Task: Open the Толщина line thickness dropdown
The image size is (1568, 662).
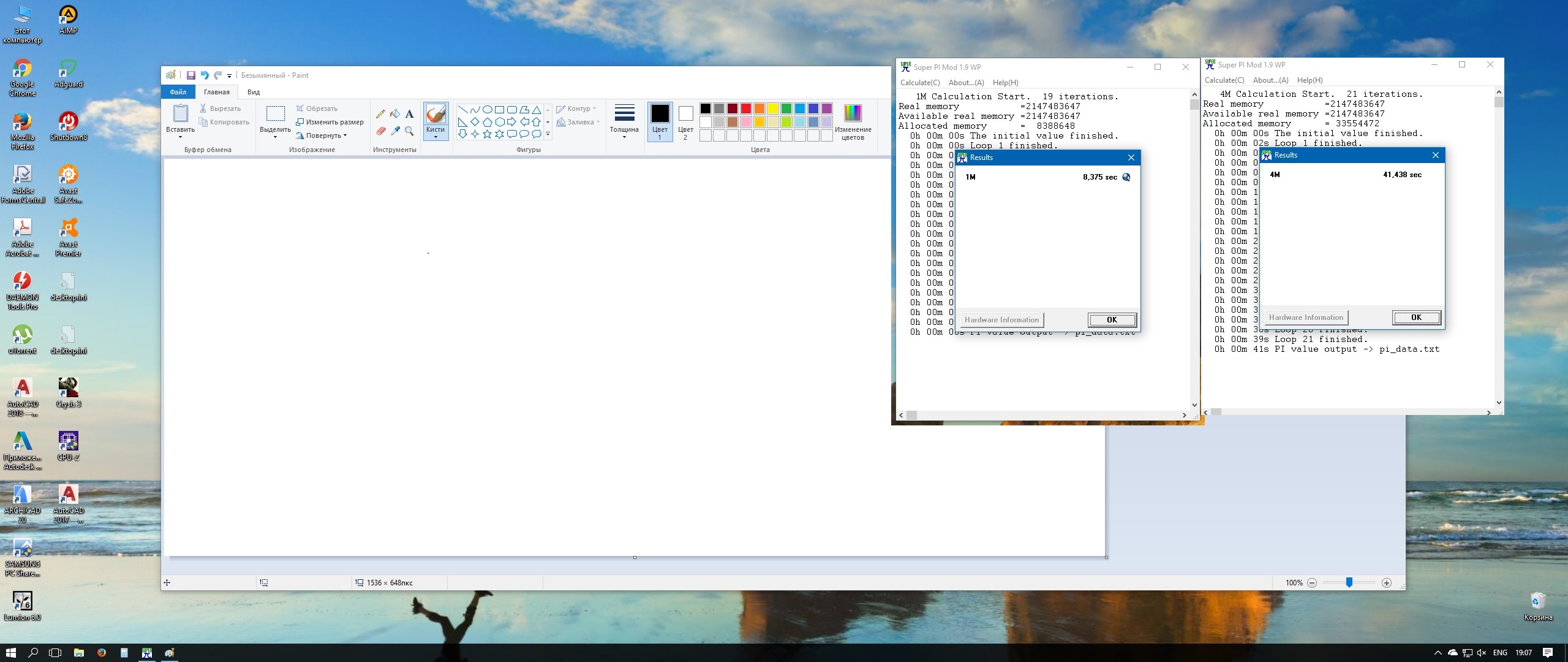Action: tap(624, 121)
